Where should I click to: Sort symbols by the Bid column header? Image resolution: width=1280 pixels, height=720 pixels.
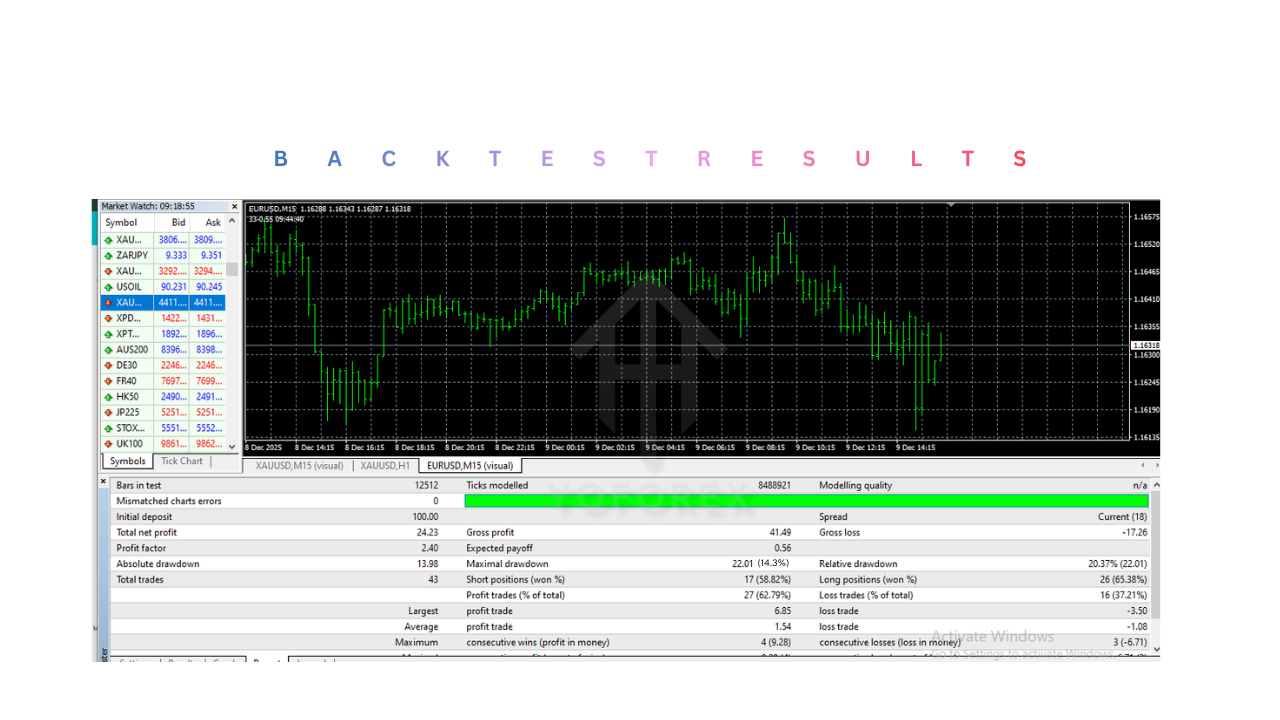coord(177,222)
